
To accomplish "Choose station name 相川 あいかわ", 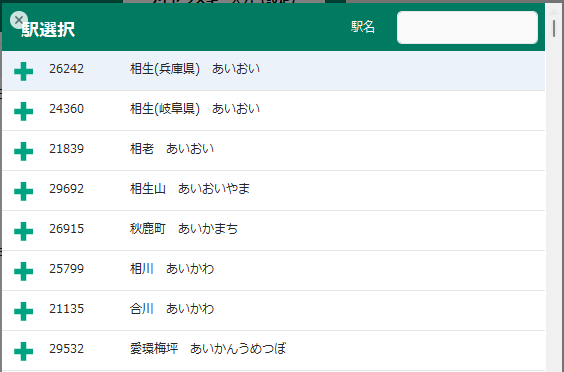I will (x=172, y=268).
